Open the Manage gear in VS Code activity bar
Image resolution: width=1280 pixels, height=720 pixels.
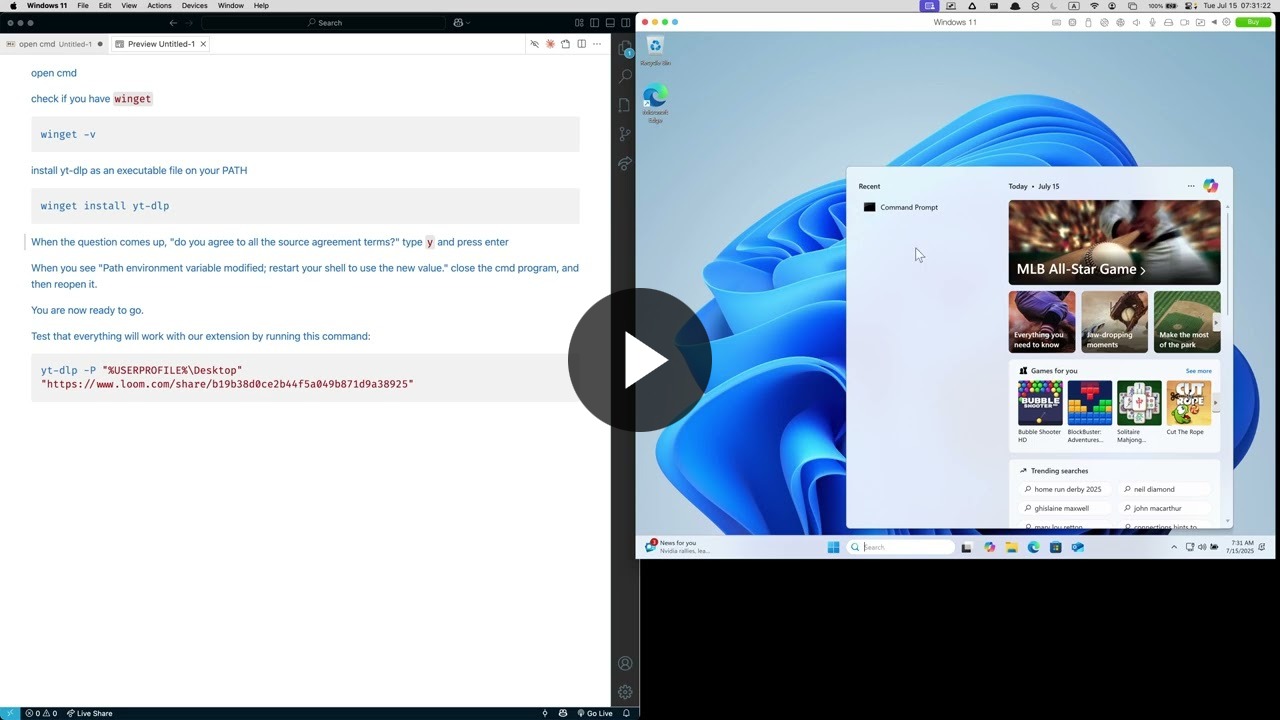click(x=625, y=692)
